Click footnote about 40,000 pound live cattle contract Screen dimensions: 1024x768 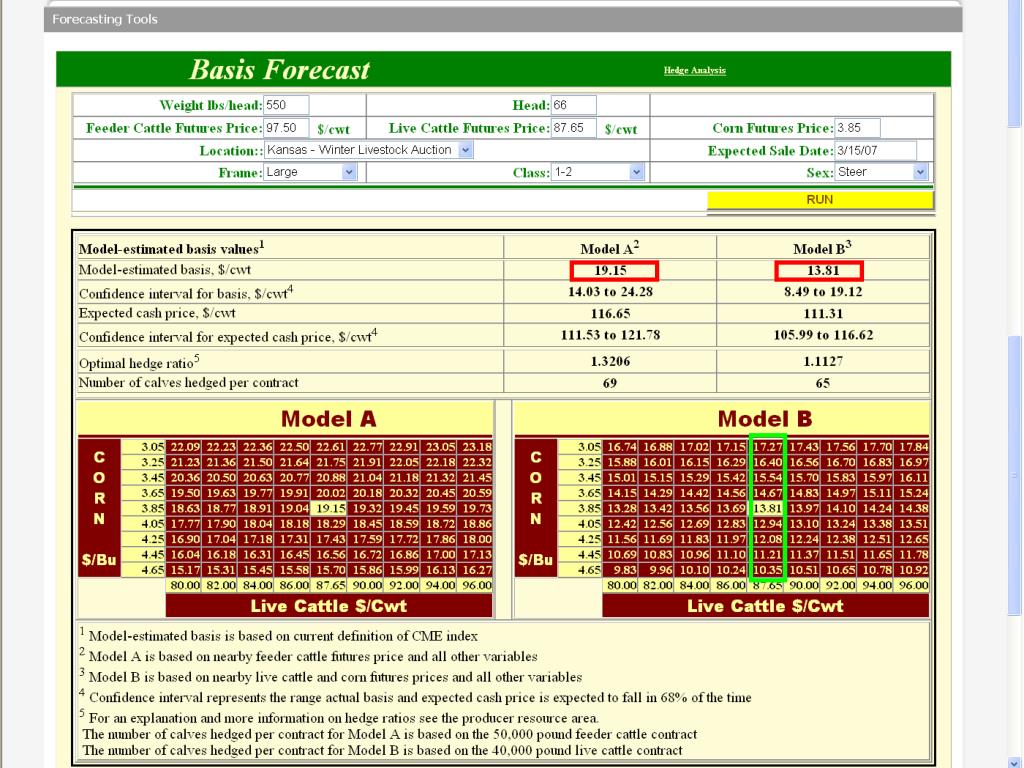[383, 750]
